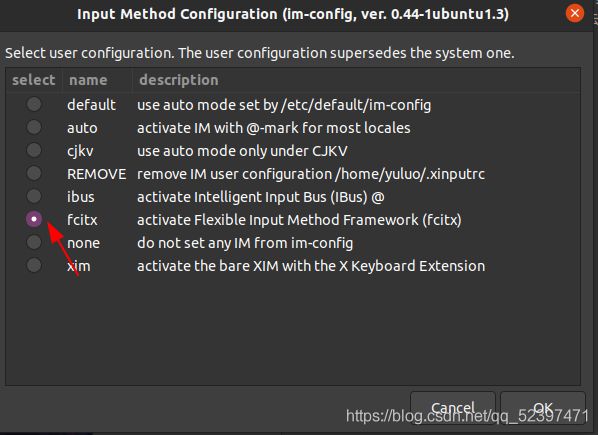
Task: Click the OK button
Action: (x=543, y=408)
